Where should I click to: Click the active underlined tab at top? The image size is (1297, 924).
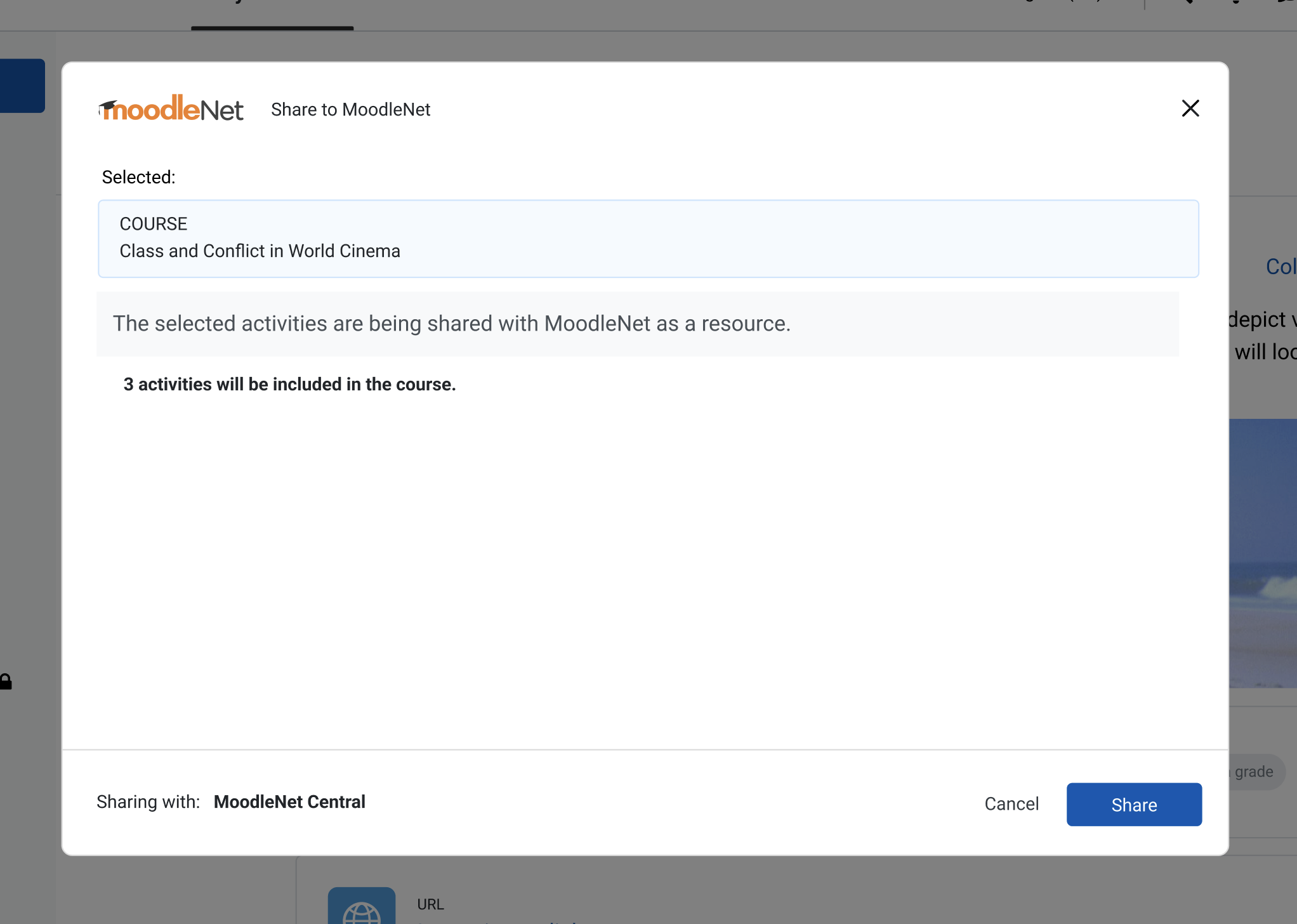coord(272,14)
